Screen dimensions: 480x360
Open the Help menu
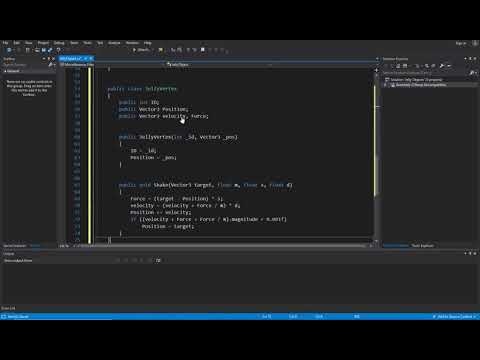[x=148, y=43]
